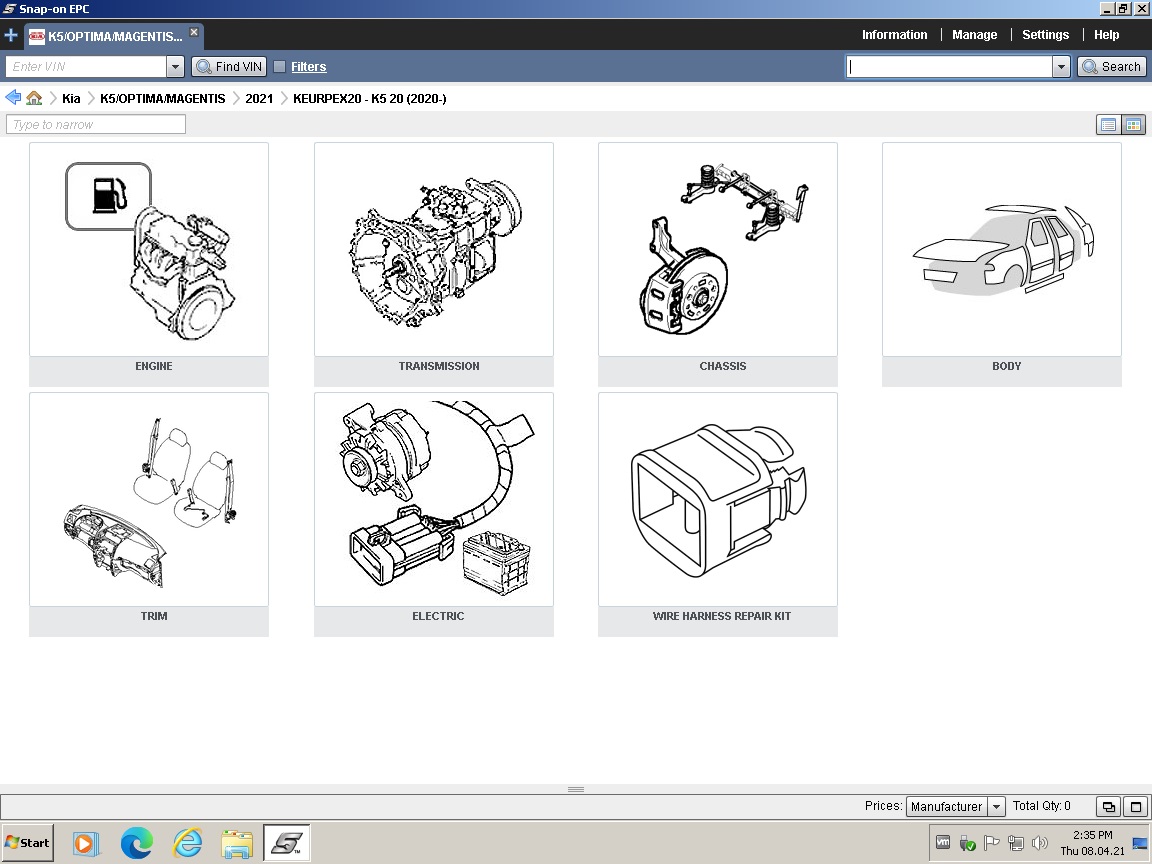Open File Explorer from the taskbar

[x=237, y=844]
